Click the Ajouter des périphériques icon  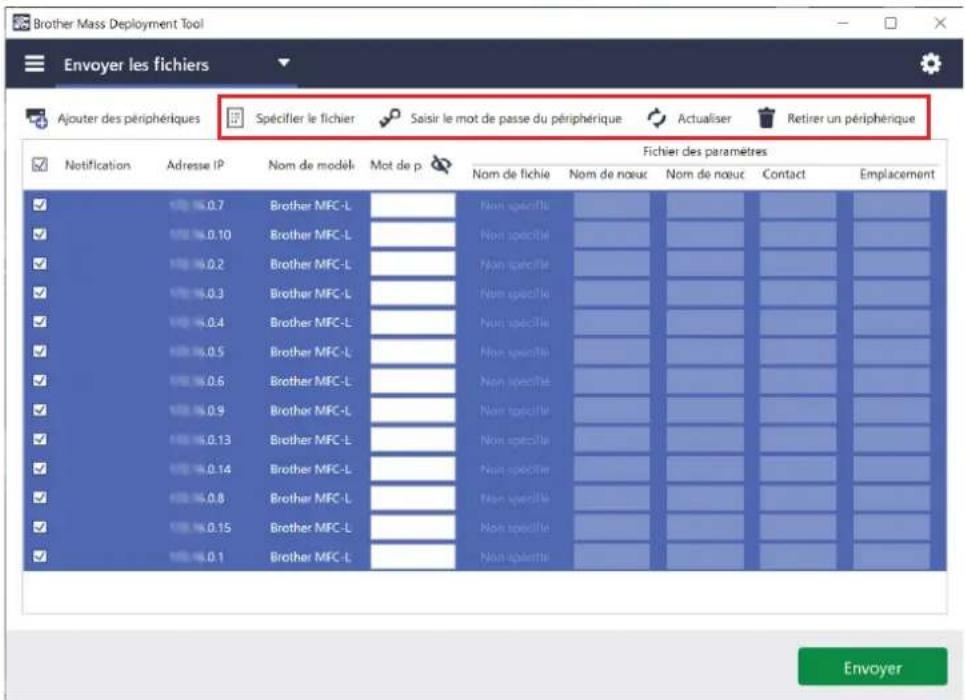pyautogui.click(x=36, y=118)
